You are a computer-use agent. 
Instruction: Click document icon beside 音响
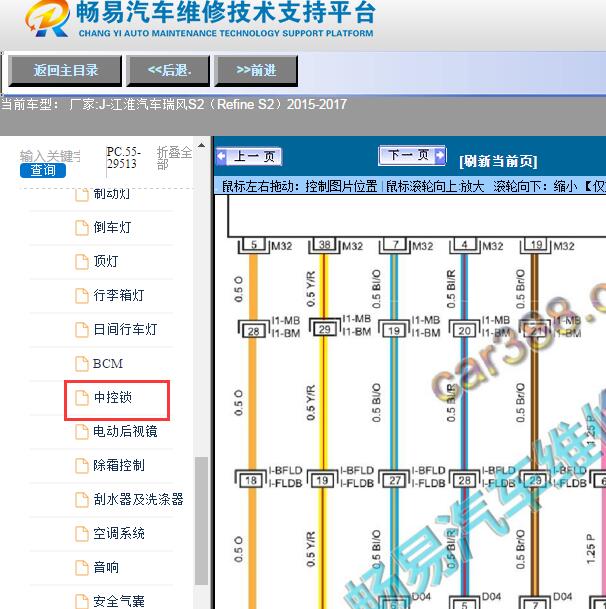click(82, 567)
